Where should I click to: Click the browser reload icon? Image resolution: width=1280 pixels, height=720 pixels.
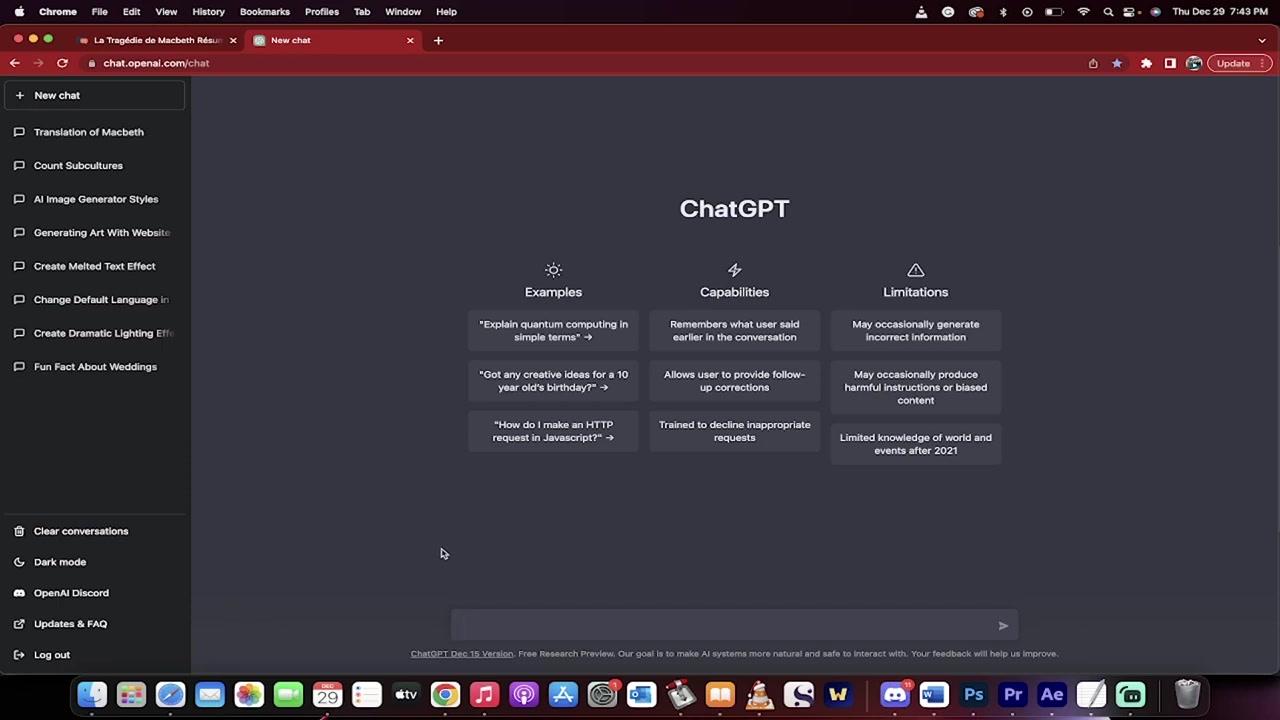click(62, 63)
